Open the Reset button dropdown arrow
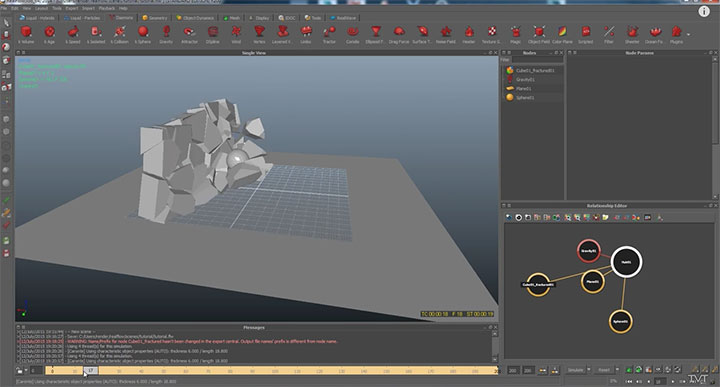This screenshot has width=720, height=387. tap(617, 370)
